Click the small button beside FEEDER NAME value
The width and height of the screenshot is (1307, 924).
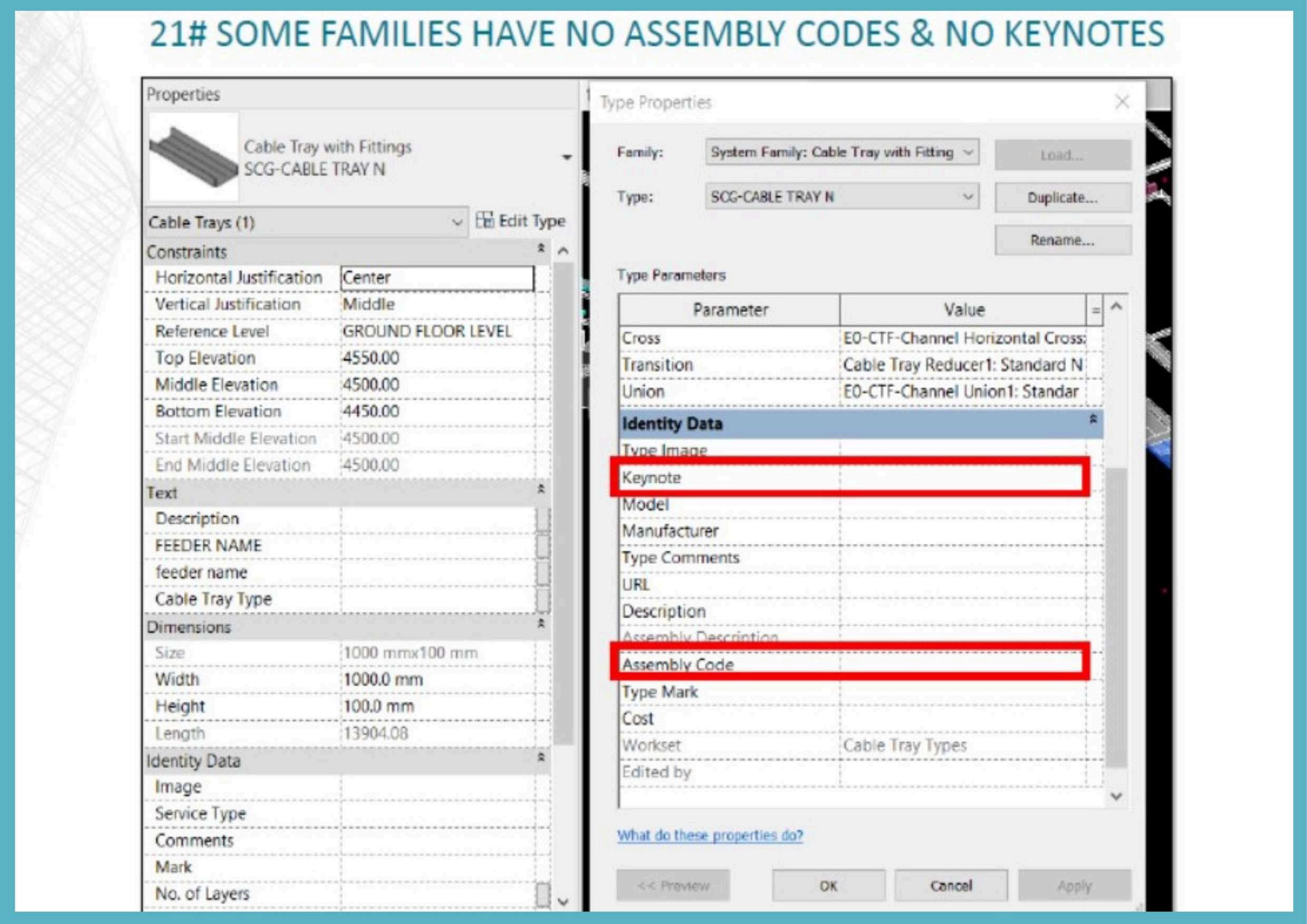click(543, 546)
